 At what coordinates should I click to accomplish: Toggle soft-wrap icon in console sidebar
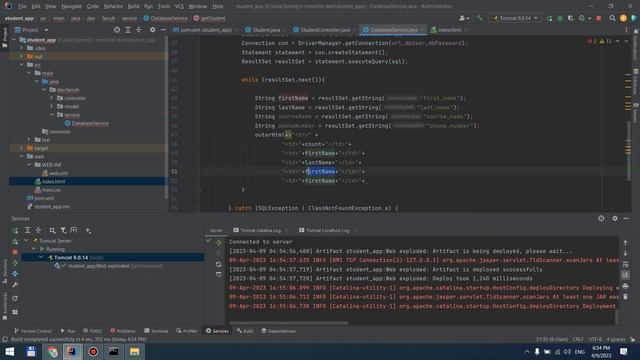pos(625,264)
